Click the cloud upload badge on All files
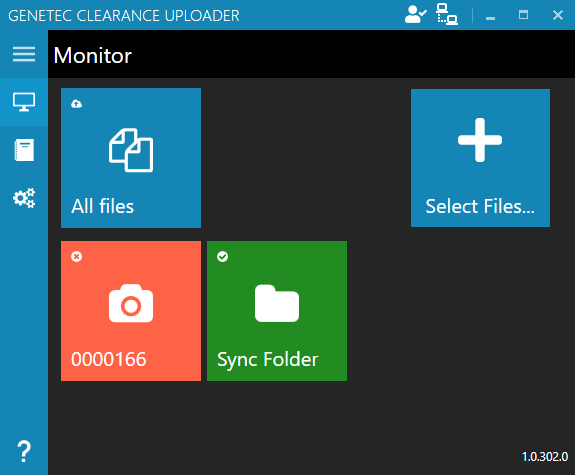This screenshot has width=575, height=475. [76, 104]
